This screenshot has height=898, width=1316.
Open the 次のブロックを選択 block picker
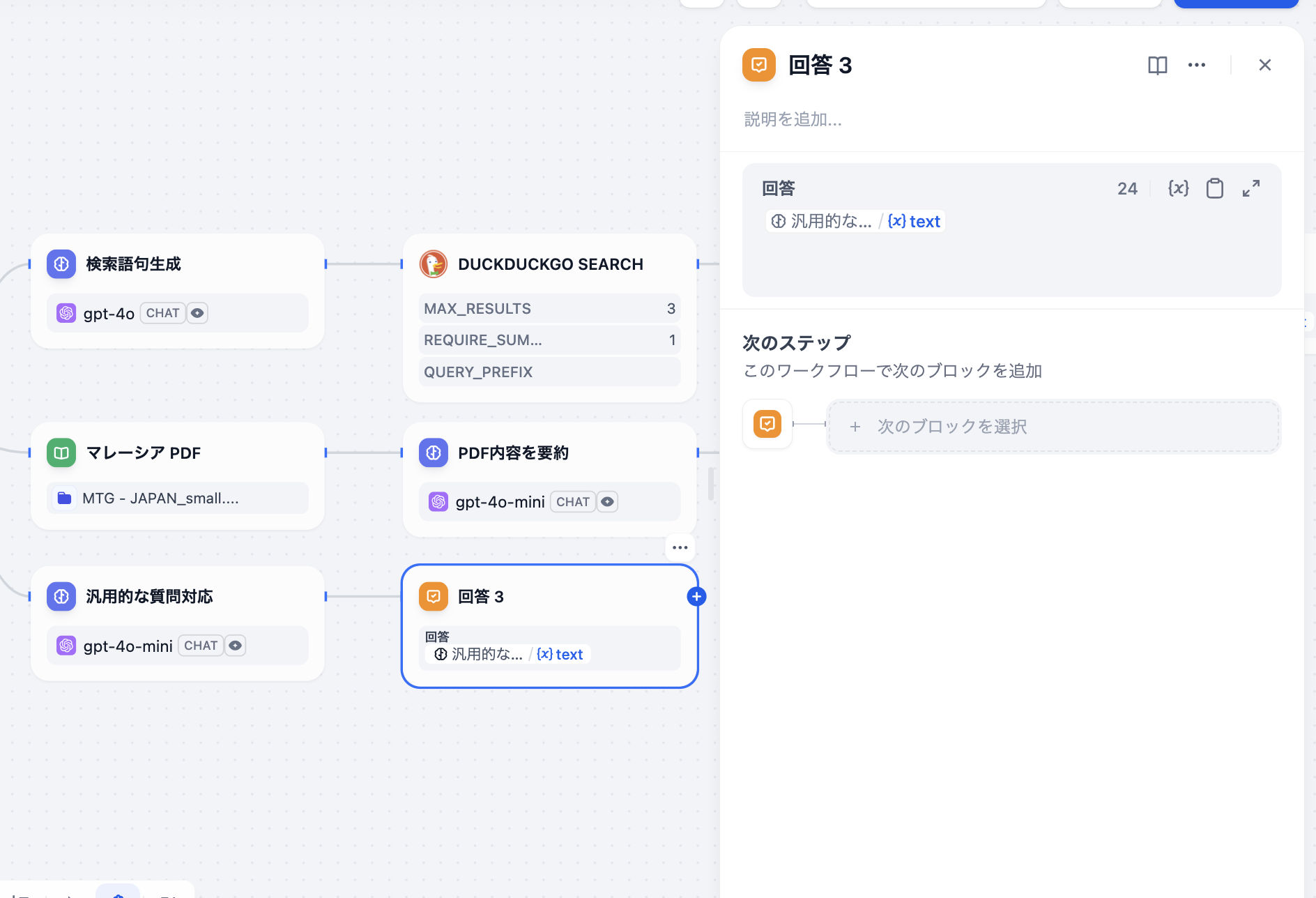pyautogui.click(x=1053, y=426)
